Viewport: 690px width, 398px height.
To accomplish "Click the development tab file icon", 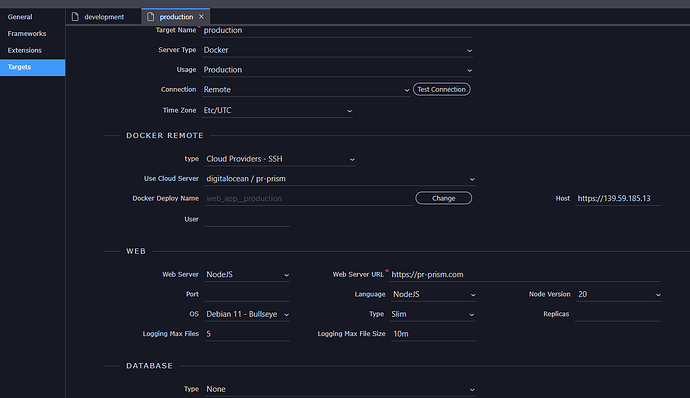I will coord(75,17).
